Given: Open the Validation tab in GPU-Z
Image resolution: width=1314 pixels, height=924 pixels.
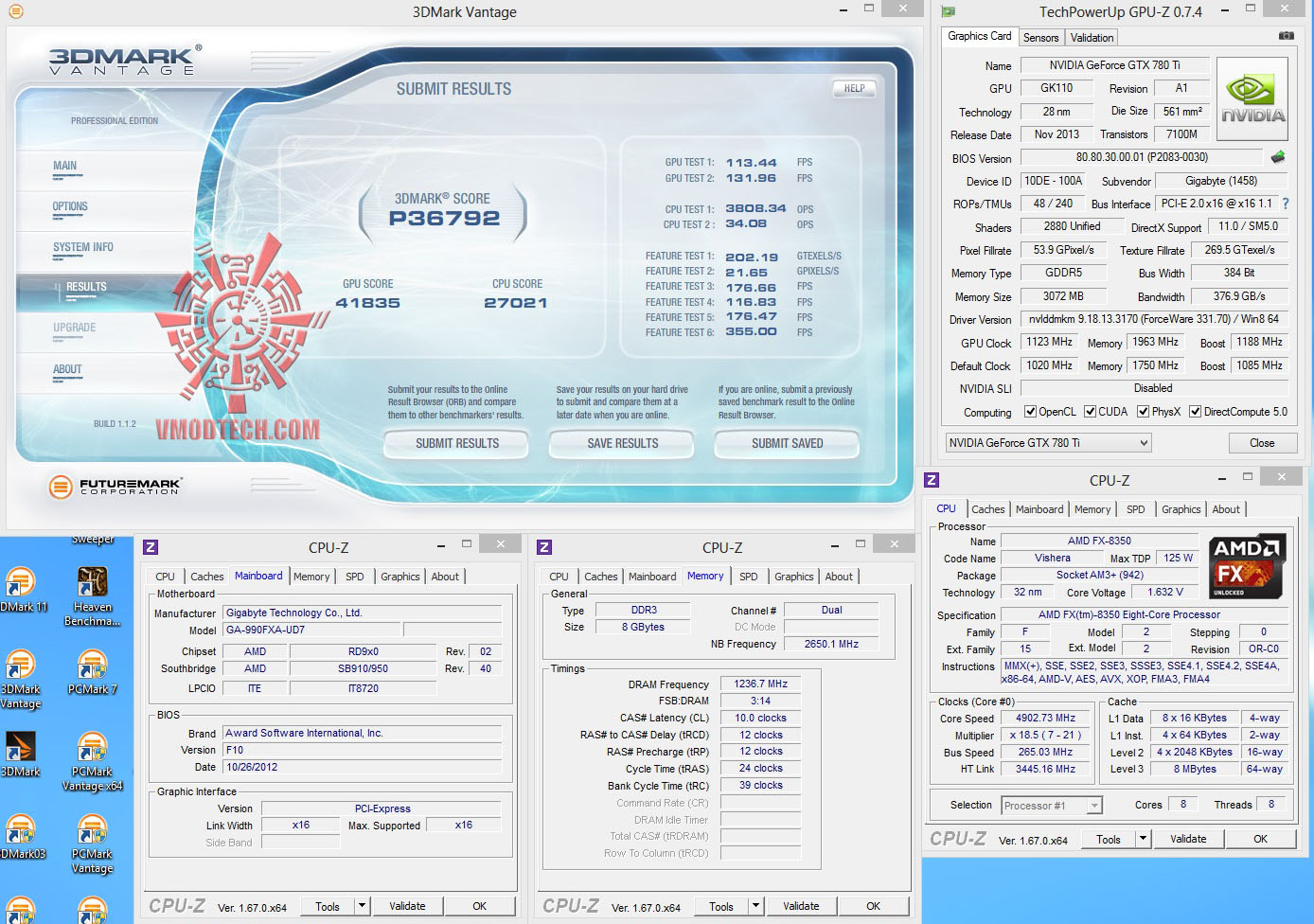Looking at the screenshot, I should coord(1092,38).
